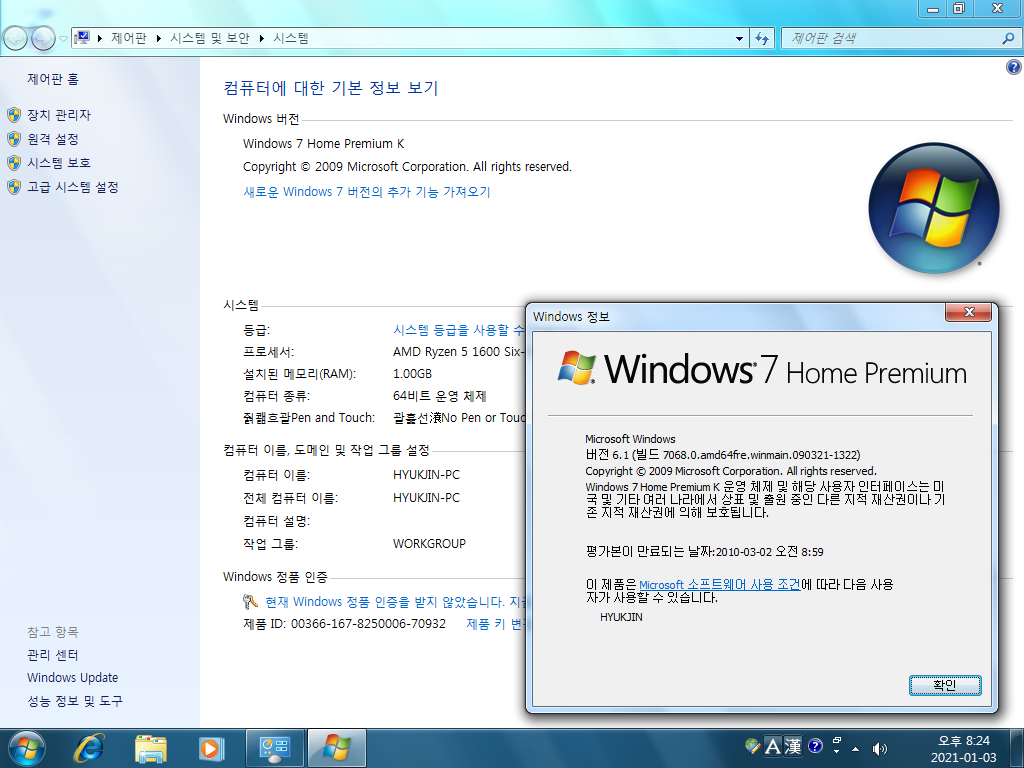Click the volume speaker tray icon
The height and width of the screenshot is (768, 1024).
click(x=880, y=748)
